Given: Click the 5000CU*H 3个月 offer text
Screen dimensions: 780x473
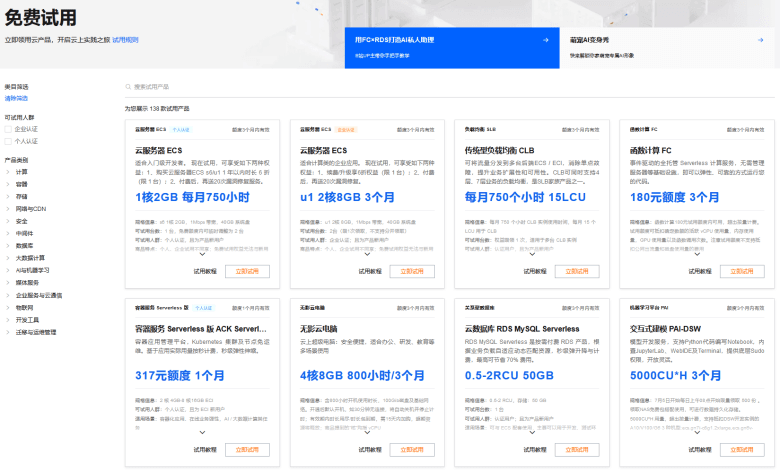Looking at the screenshot, I should 676,376.
